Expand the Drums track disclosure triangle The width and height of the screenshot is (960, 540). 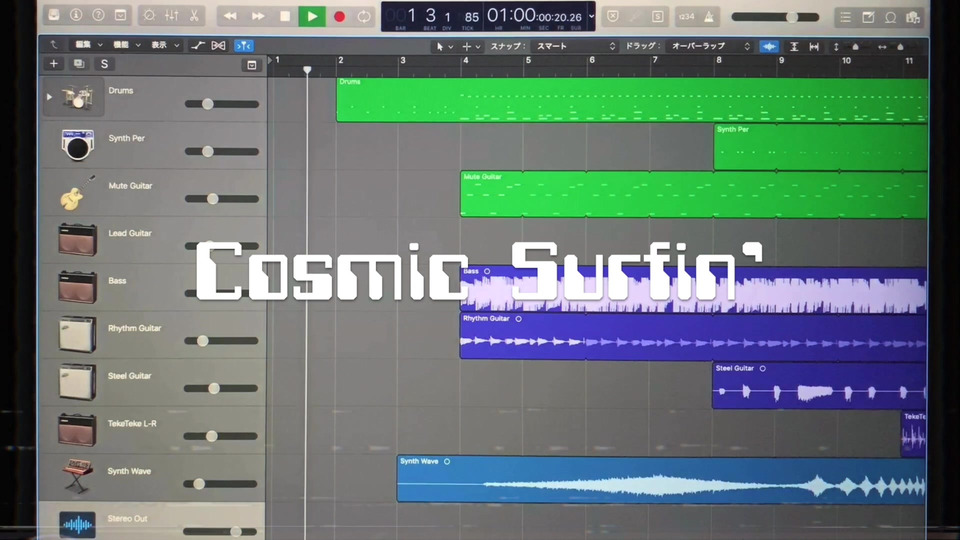pyautogui.click(x=49, y=97)
